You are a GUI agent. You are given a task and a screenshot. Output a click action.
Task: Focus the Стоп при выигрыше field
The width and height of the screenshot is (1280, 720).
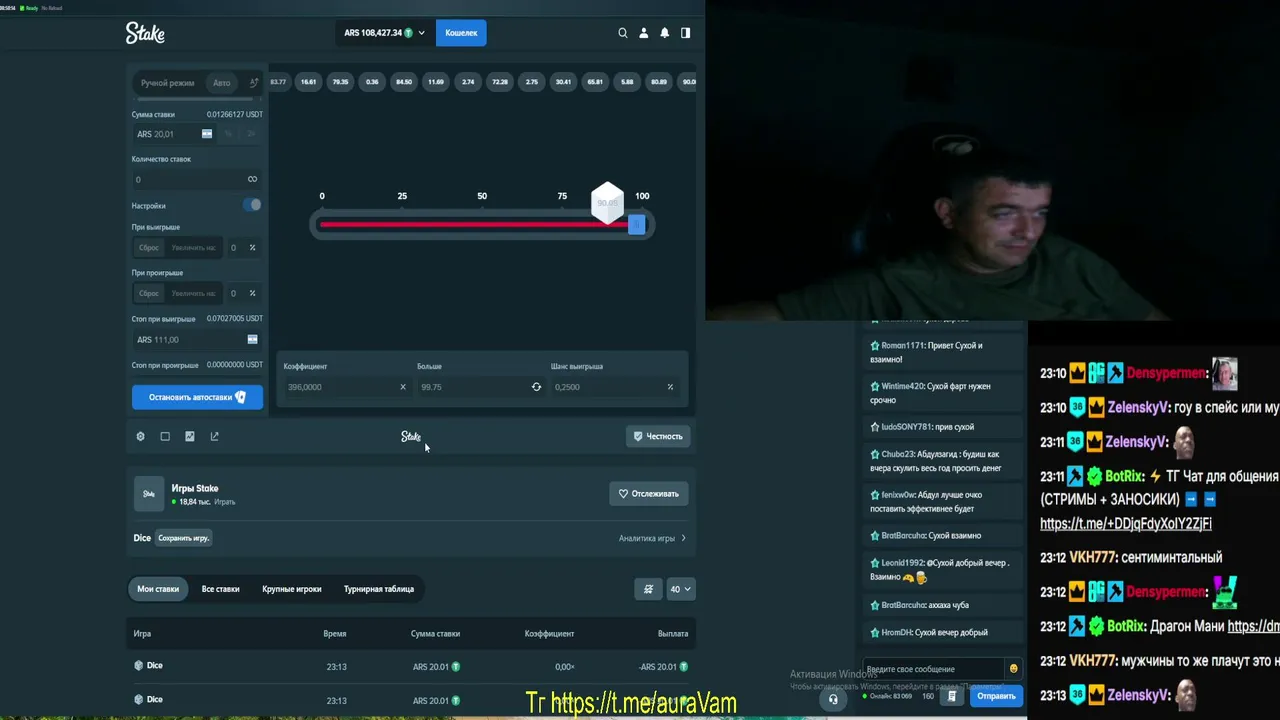[x=197, y=340]
